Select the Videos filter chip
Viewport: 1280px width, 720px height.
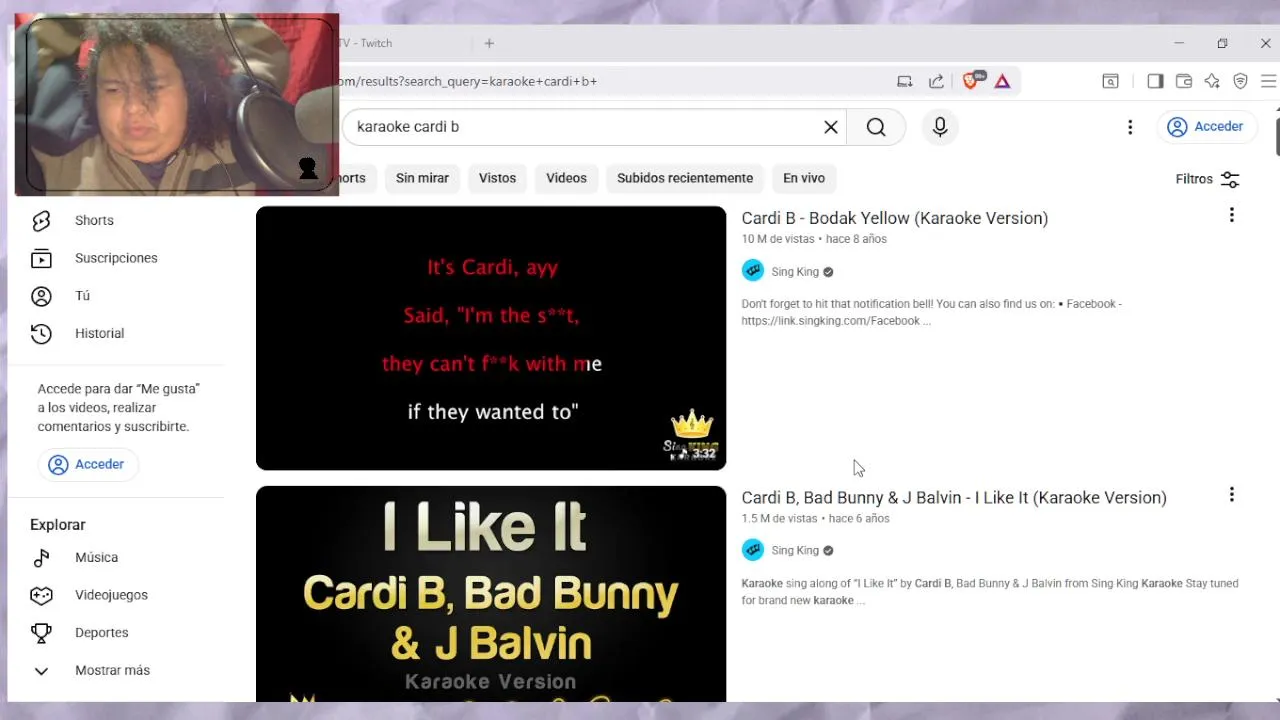pos(566,178)
